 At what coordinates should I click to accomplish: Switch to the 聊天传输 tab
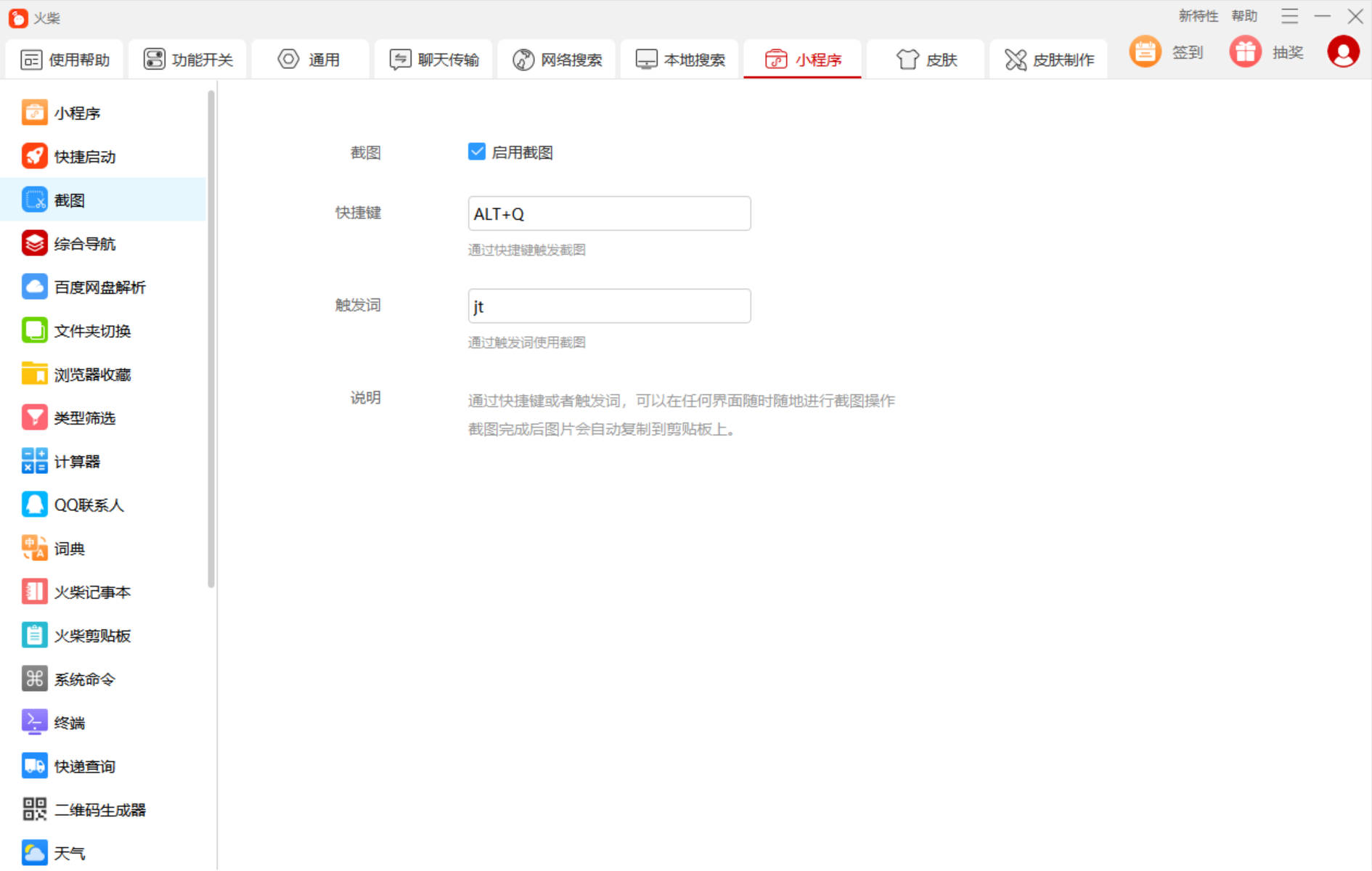433,60
